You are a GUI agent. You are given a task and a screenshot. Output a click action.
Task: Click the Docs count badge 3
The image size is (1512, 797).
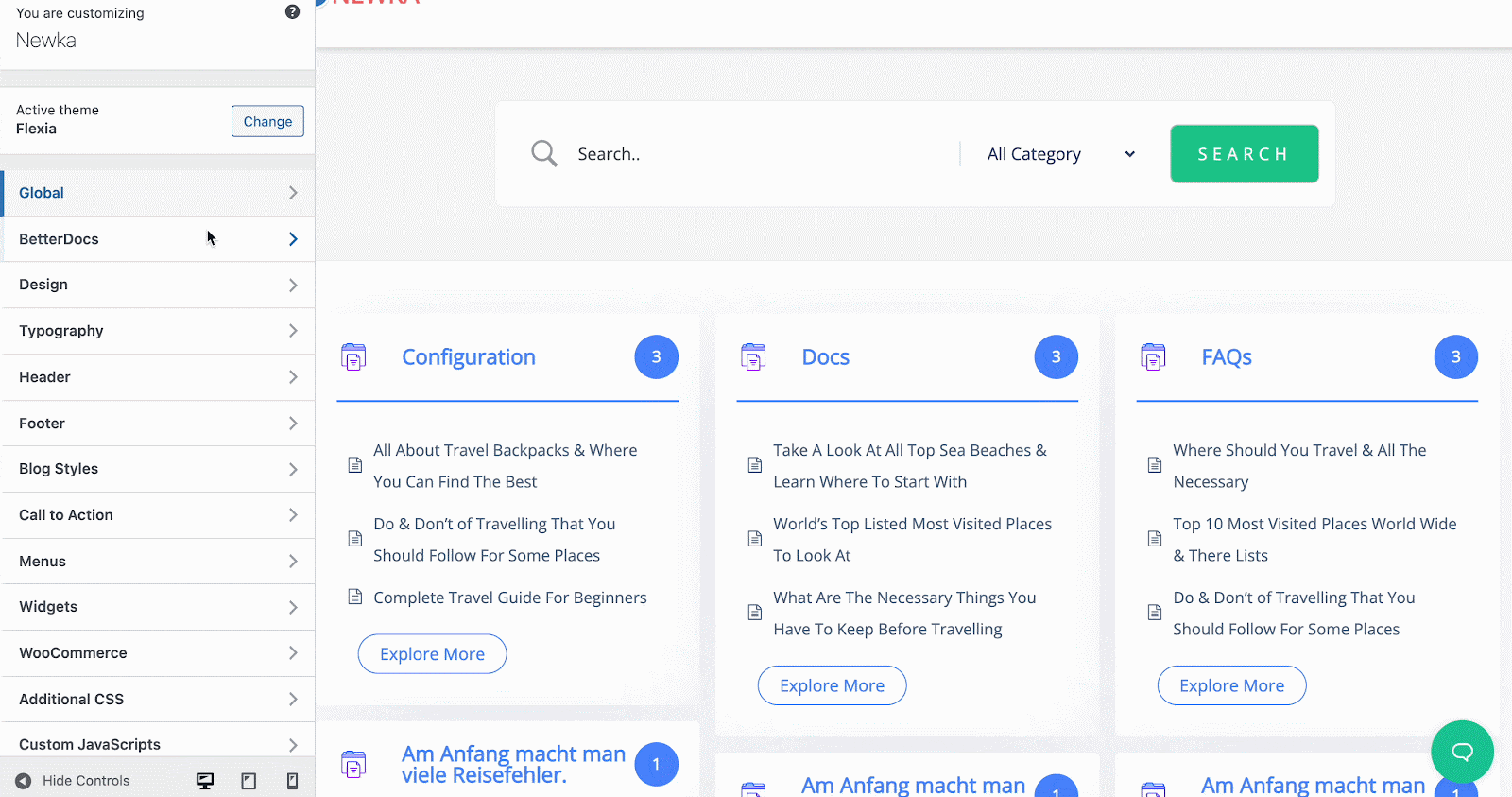[x=1056, y=357]
